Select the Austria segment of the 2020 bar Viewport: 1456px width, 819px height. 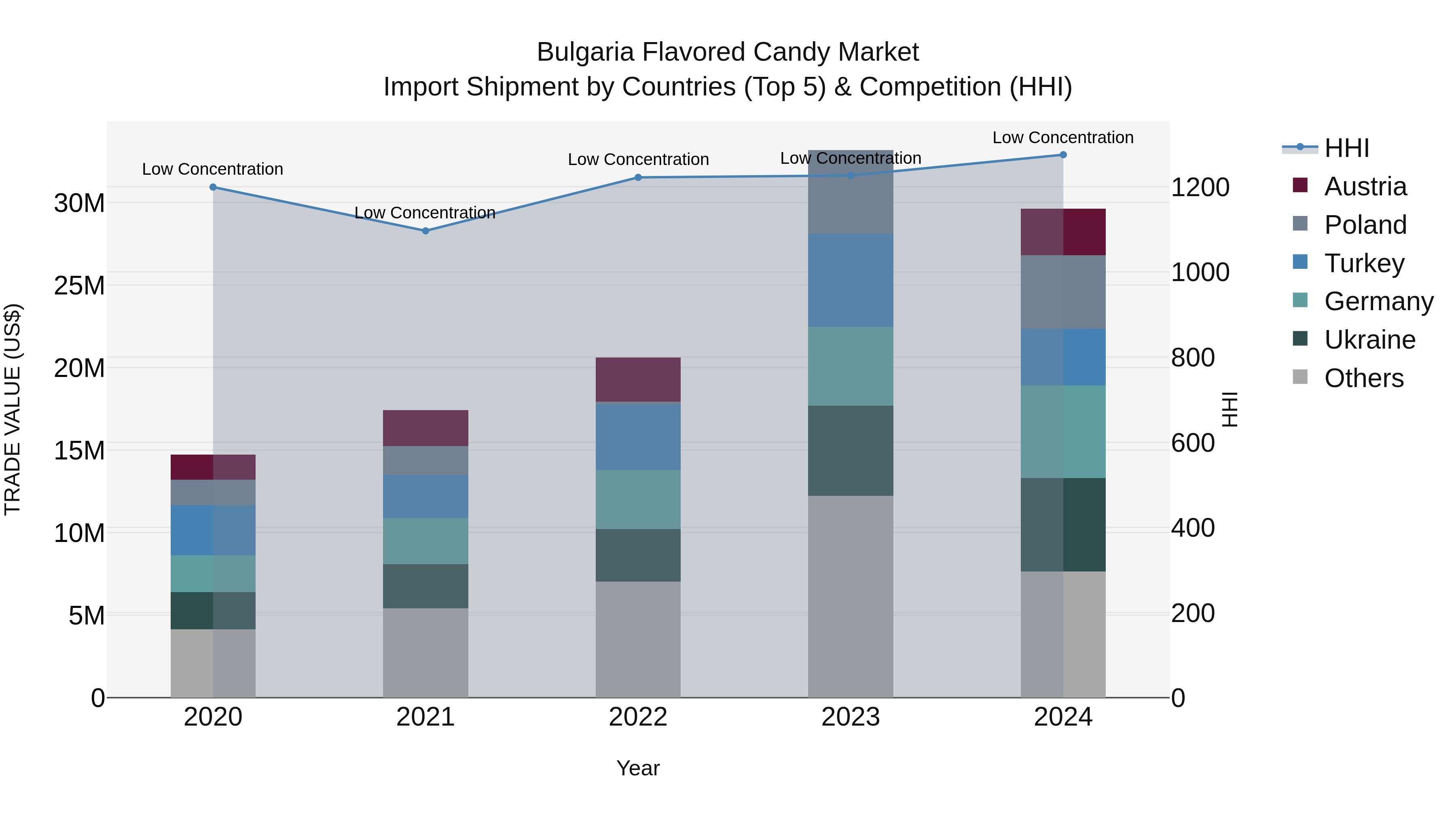click(x=213, y=468)
